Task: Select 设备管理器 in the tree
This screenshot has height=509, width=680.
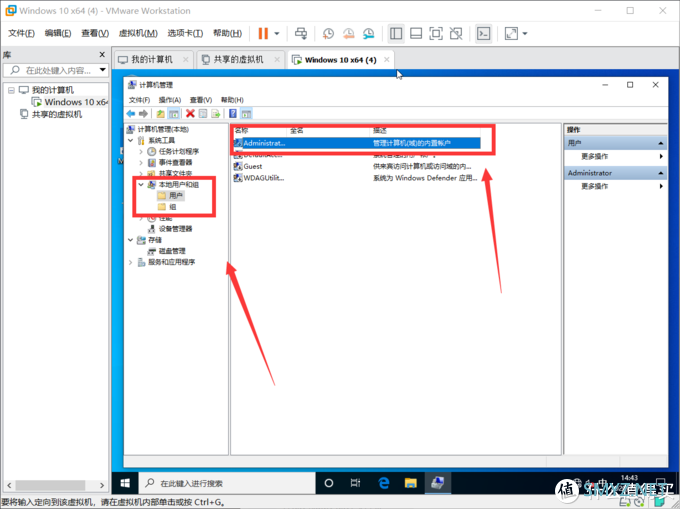Action: [x=170, y=229]
